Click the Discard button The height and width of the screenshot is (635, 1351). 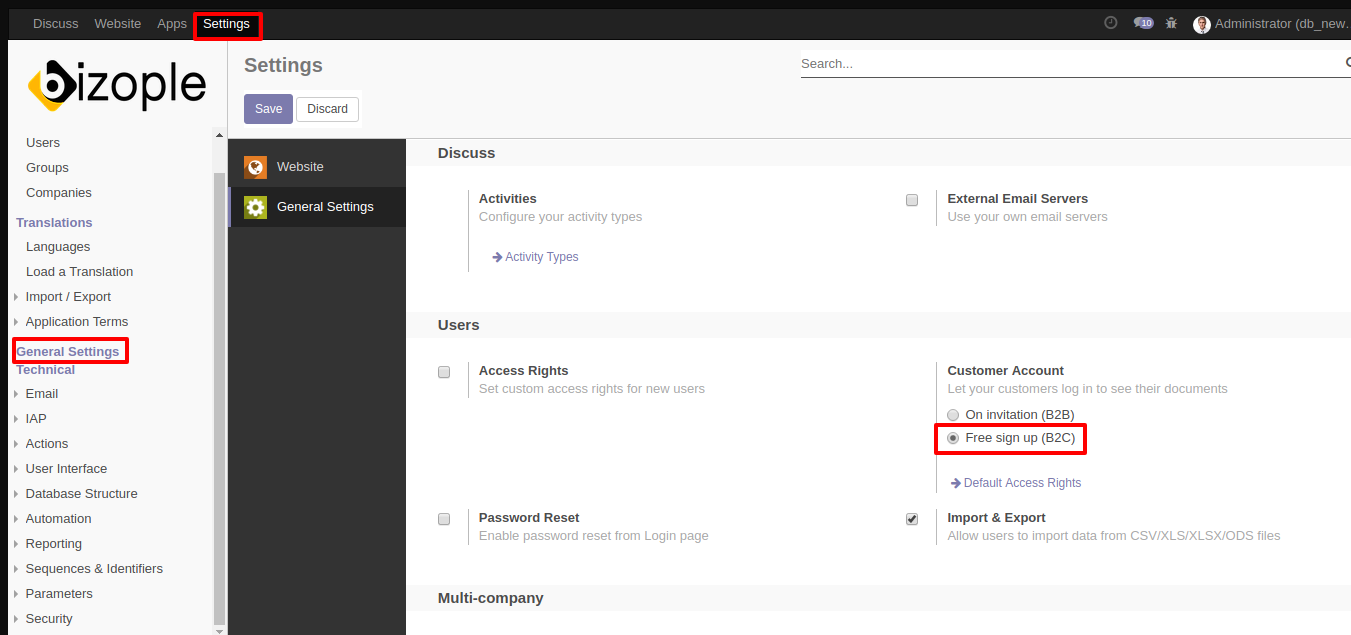click(327, 109)
